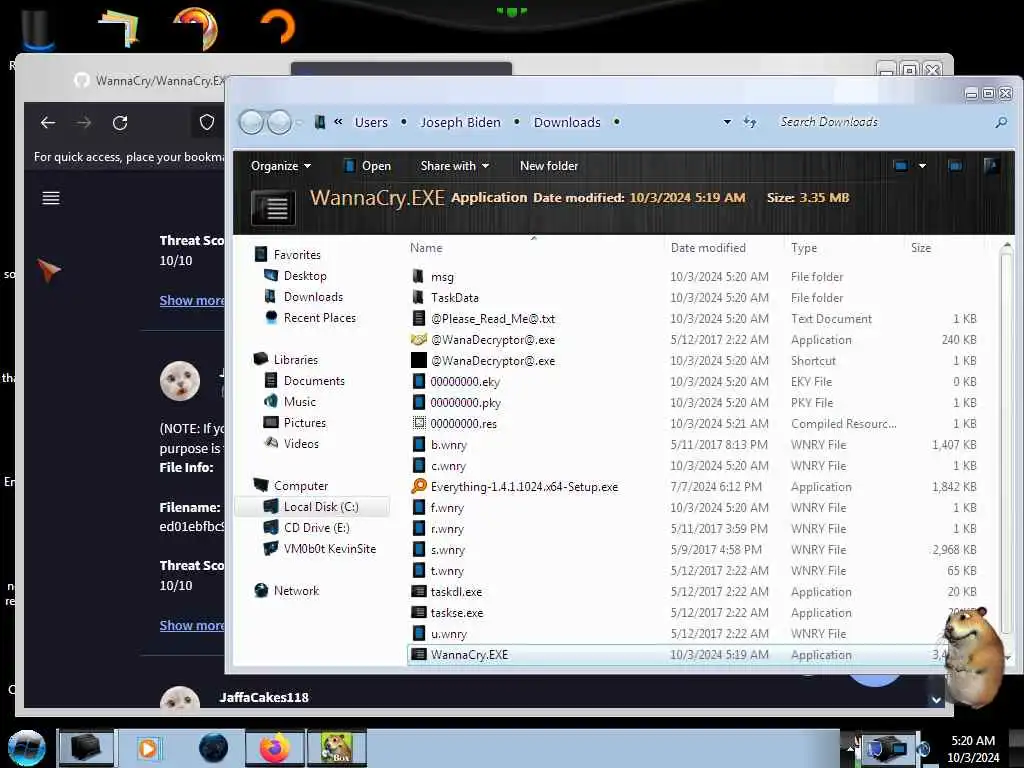The width and height of the screenshot is (1024, 768).
Task: Open the Organize dropdown menu
Action: point(281,166)
